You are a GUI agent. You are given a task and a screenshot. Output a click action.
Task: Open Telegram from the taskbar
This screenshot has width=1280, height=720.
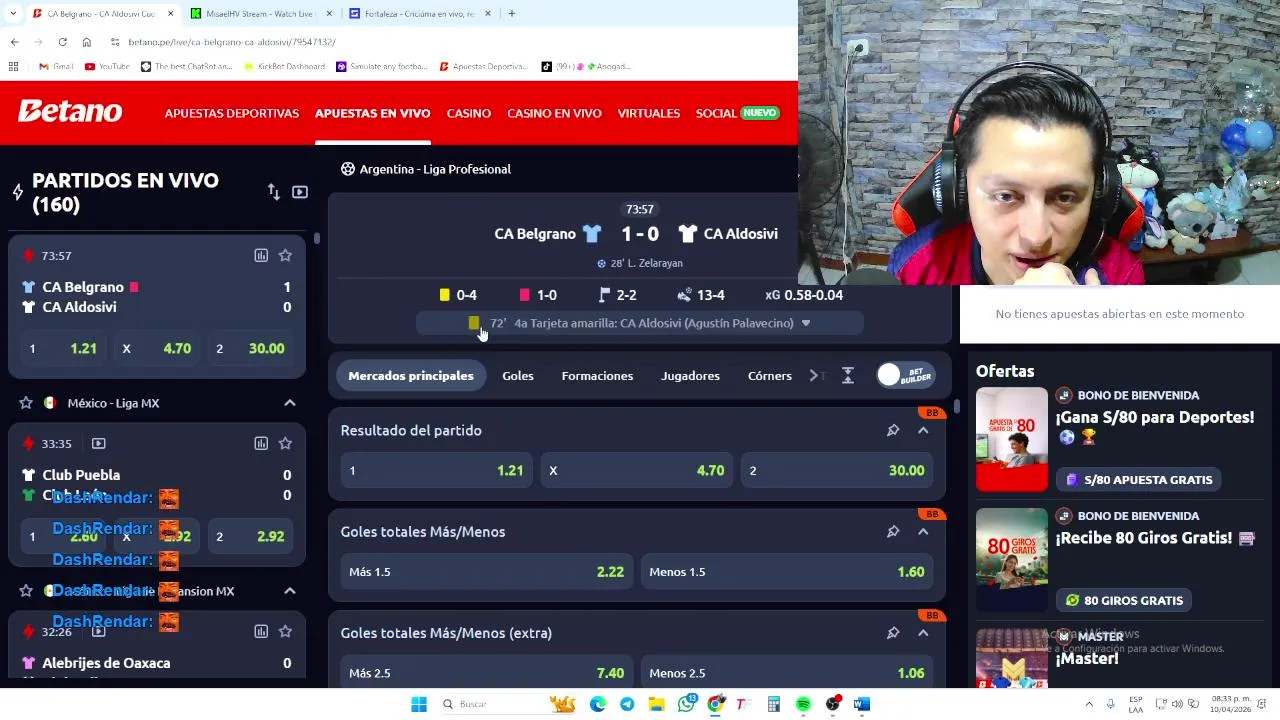627,704
